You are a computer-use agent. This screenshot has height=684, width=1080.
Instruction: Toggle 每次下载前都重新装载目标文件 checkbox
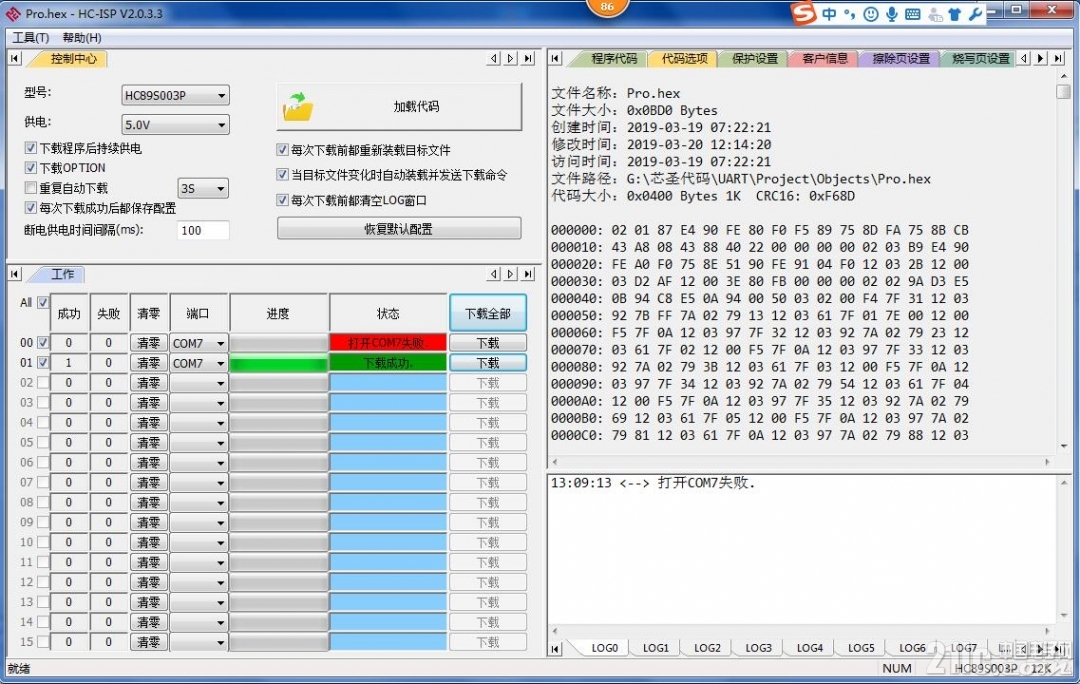(282, 150)
